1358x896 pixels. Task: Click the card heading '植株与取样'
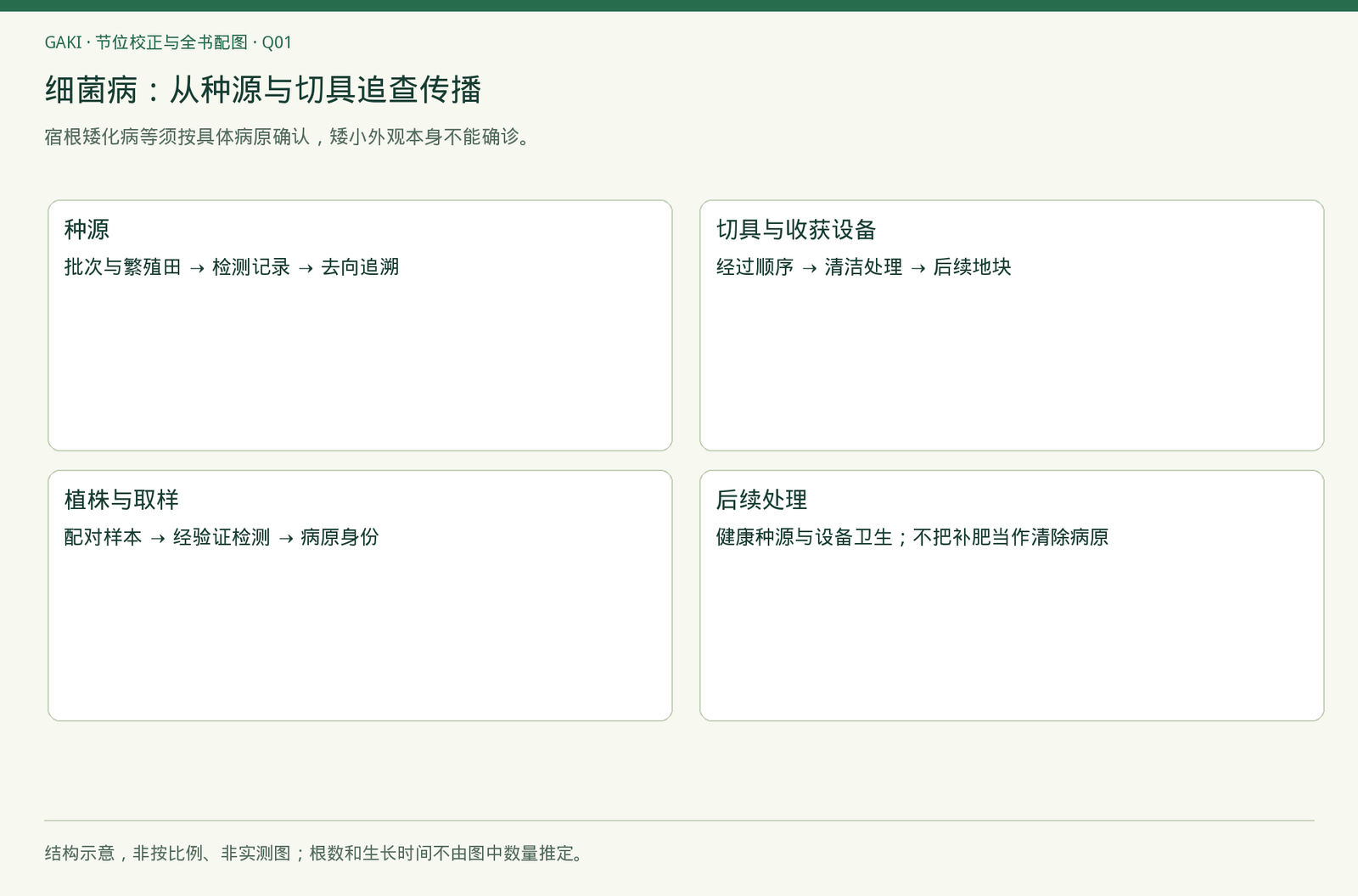click(x=121, y=500)
